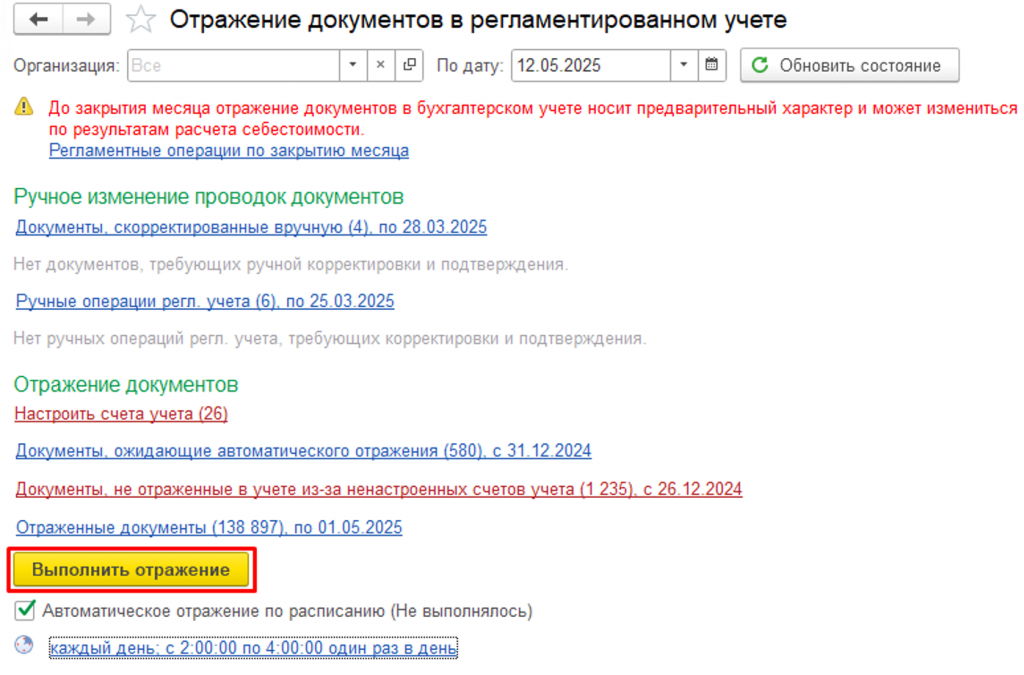1024x675 pixels.
Task: Clear the Организация field with the X
Action: 381,65
